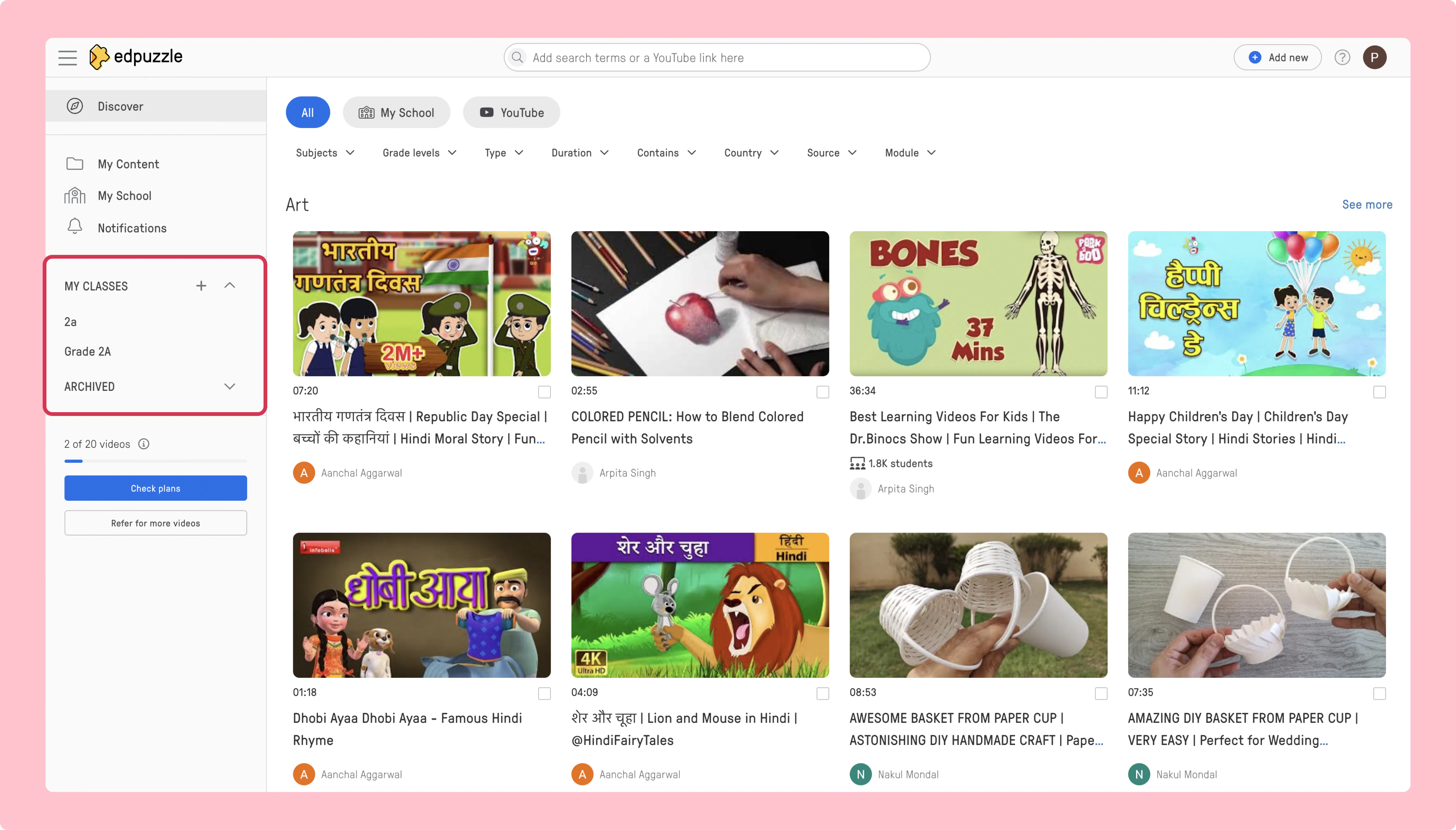Add a new class with plus icon
Image resolution: width=1456 pixels, height=830 pixels.
coord(201,286)
